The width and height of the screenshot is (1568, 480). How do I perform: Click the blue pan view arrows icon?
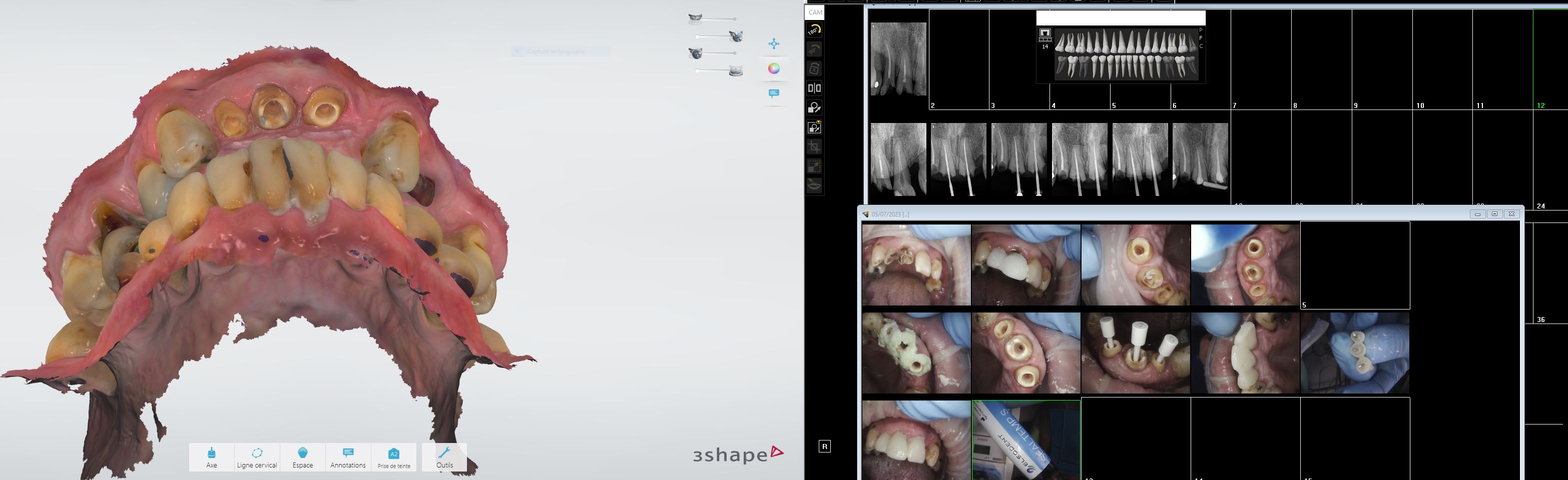click(x=774, y=44)
